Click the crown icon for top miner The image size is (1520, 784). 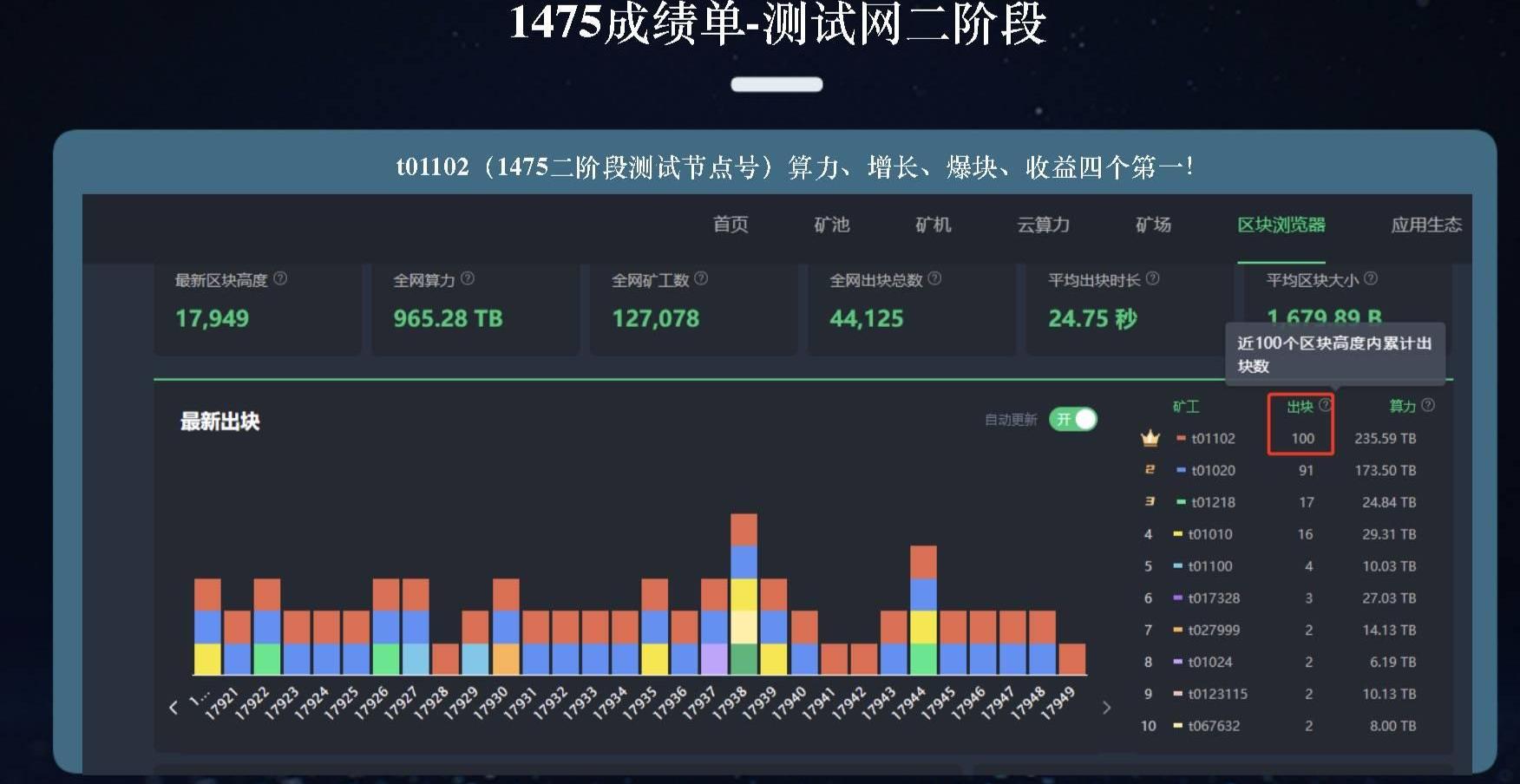pos(1150,438)
